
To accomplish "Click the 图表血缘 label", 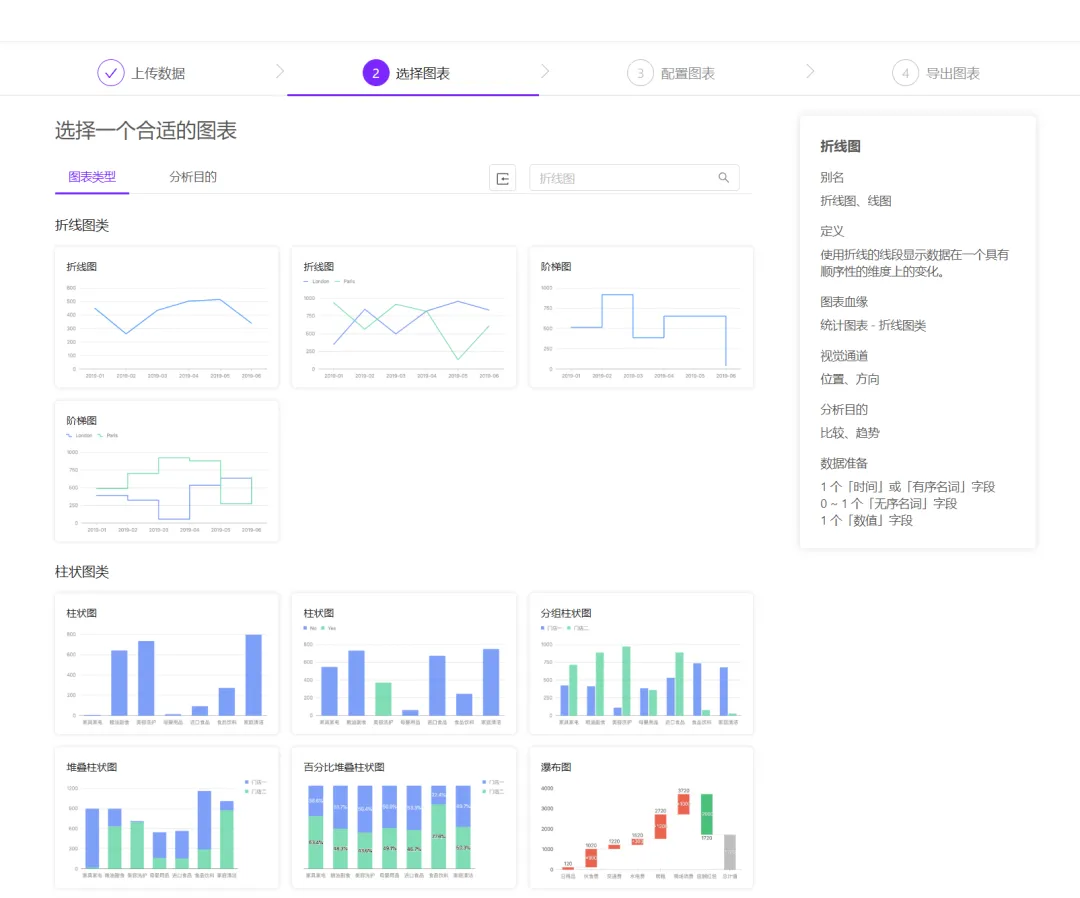I will 844,302.
